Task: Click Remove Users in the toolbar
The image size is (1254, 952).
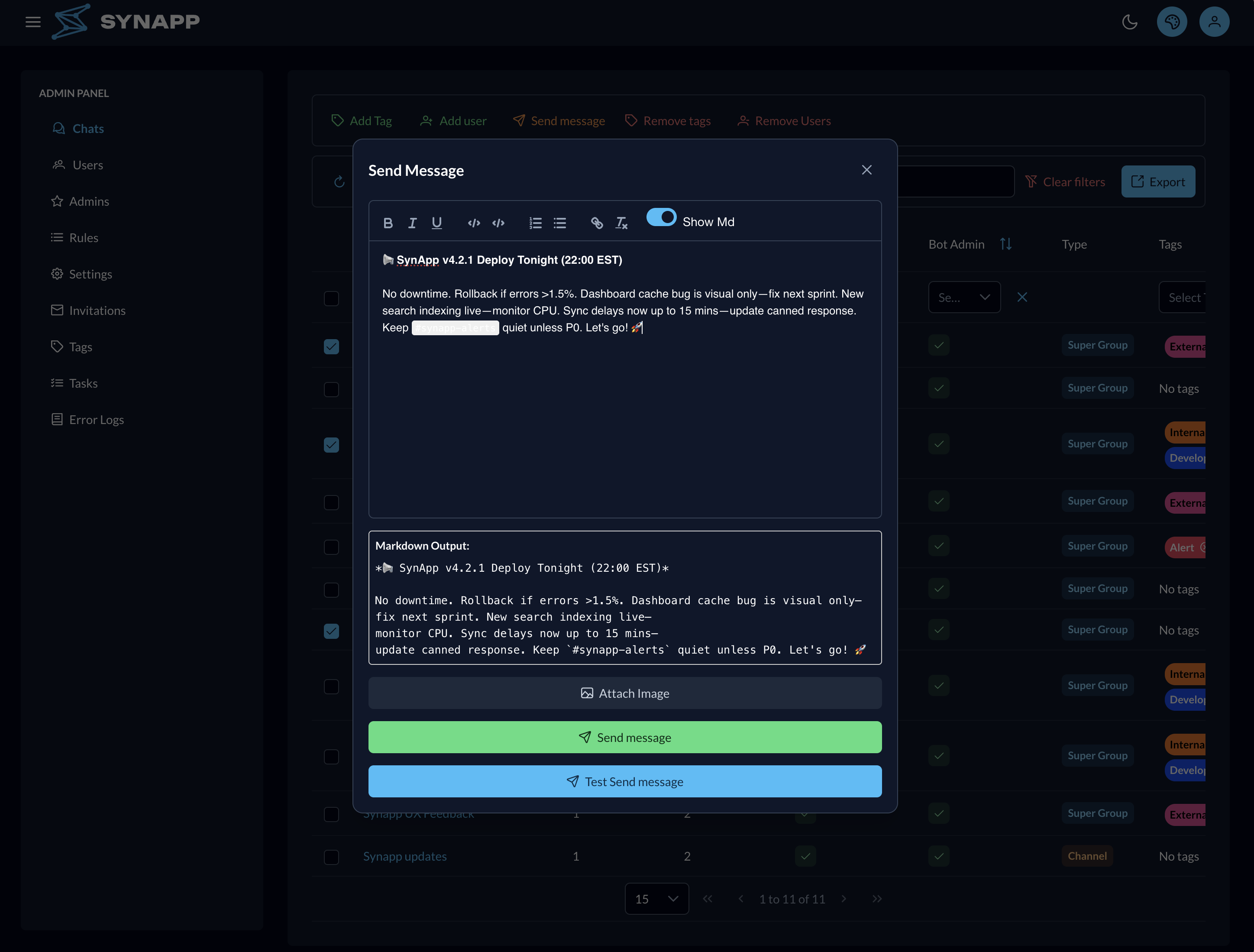Action: pos(784,121)
